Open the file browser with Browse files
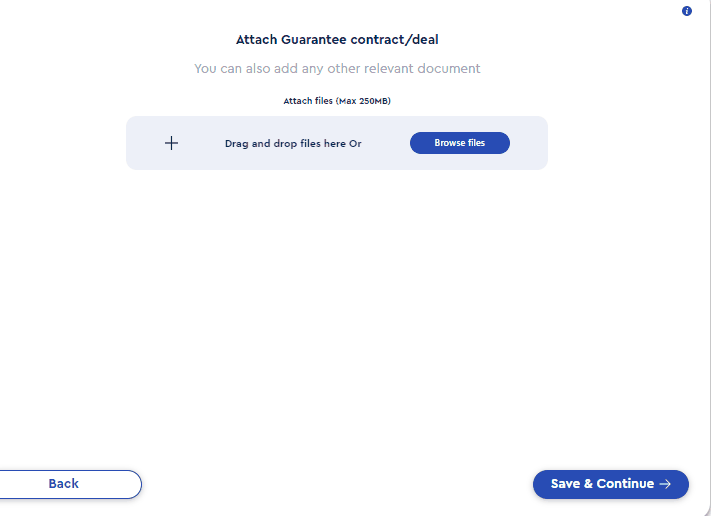Viewport: 711px width, 516px height. pyautogui.click(x=460, y=143)
